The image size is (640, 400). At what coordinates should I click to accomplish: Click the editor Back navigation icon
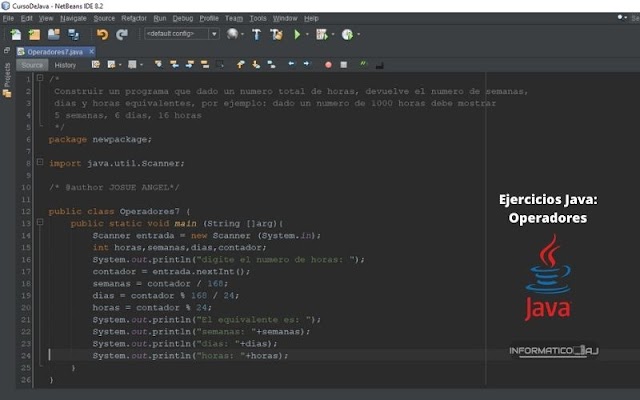[111, 64]
